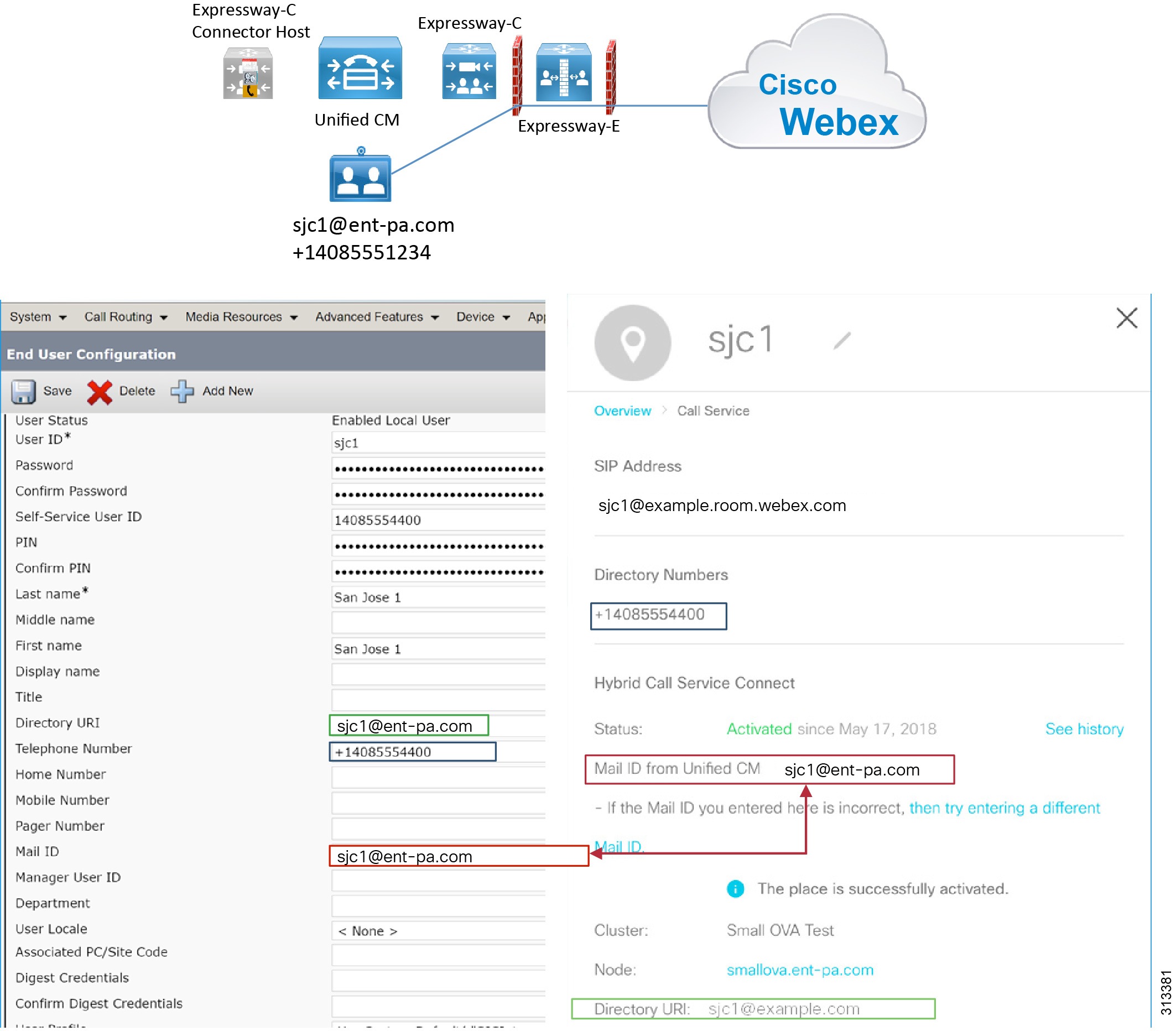The image size is (1176, 1031).
Task: Close the sjc1 details panel
Action: (x=1127, y=318)
